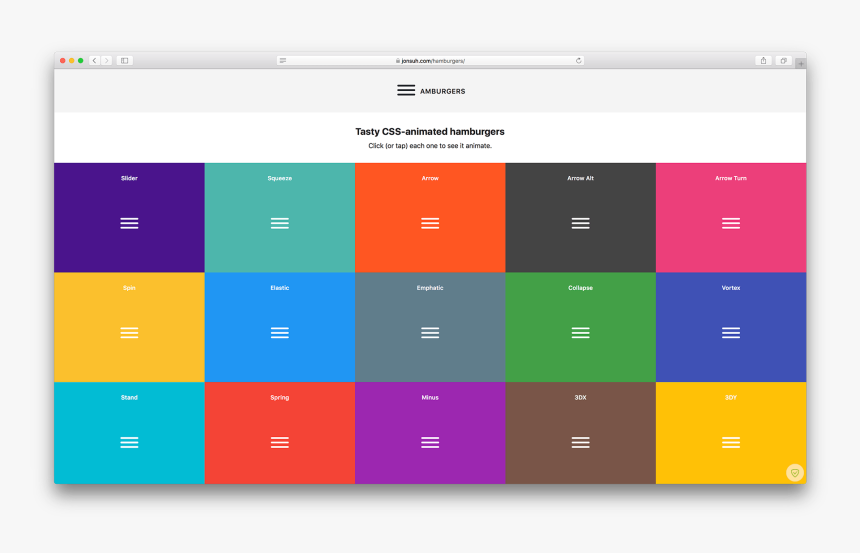Click the Squeeze label text
860x553 pixels.
[280, 178]
